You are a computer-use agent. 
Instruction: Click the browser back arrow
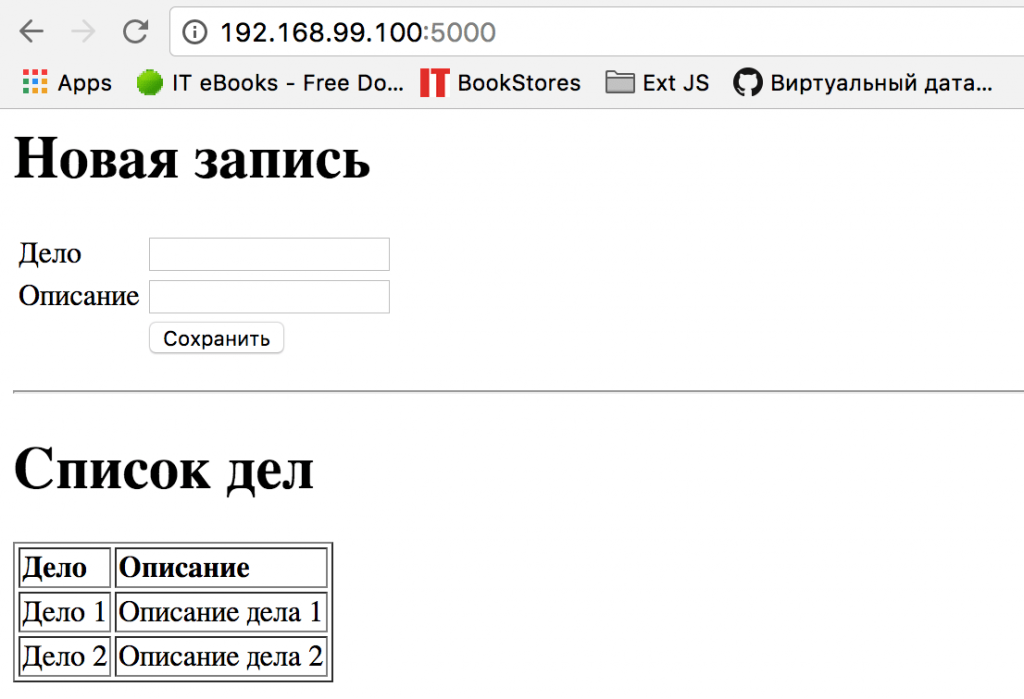(x=32, y=32)
